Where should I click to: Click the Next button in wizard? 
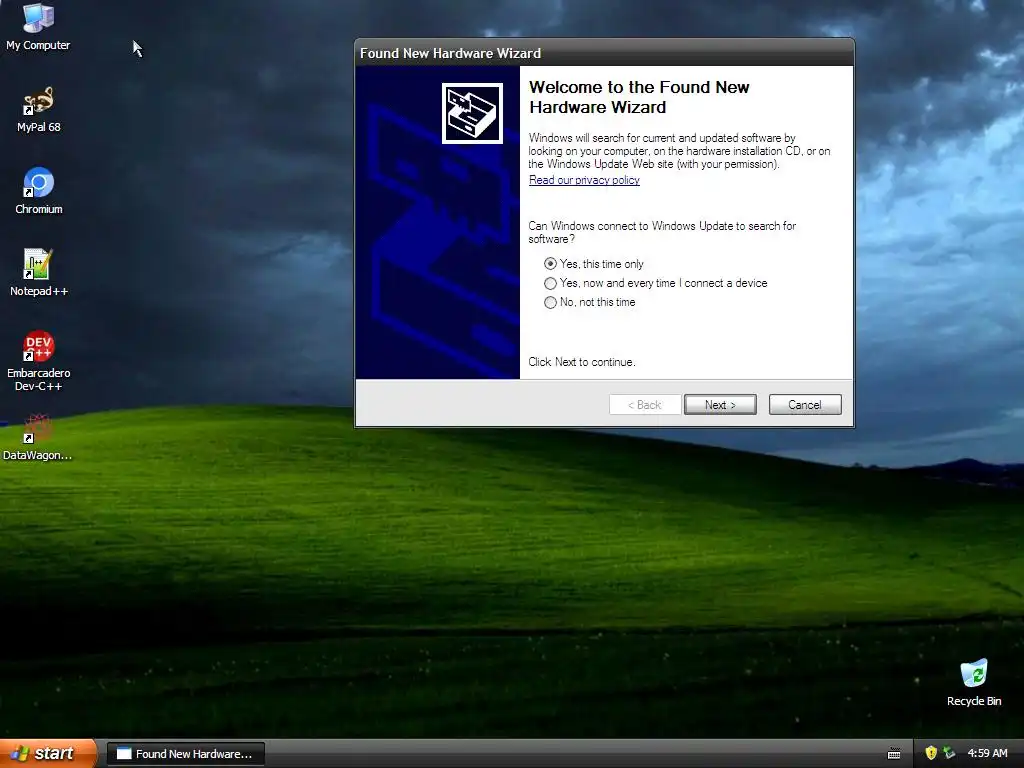pos(720,404)
